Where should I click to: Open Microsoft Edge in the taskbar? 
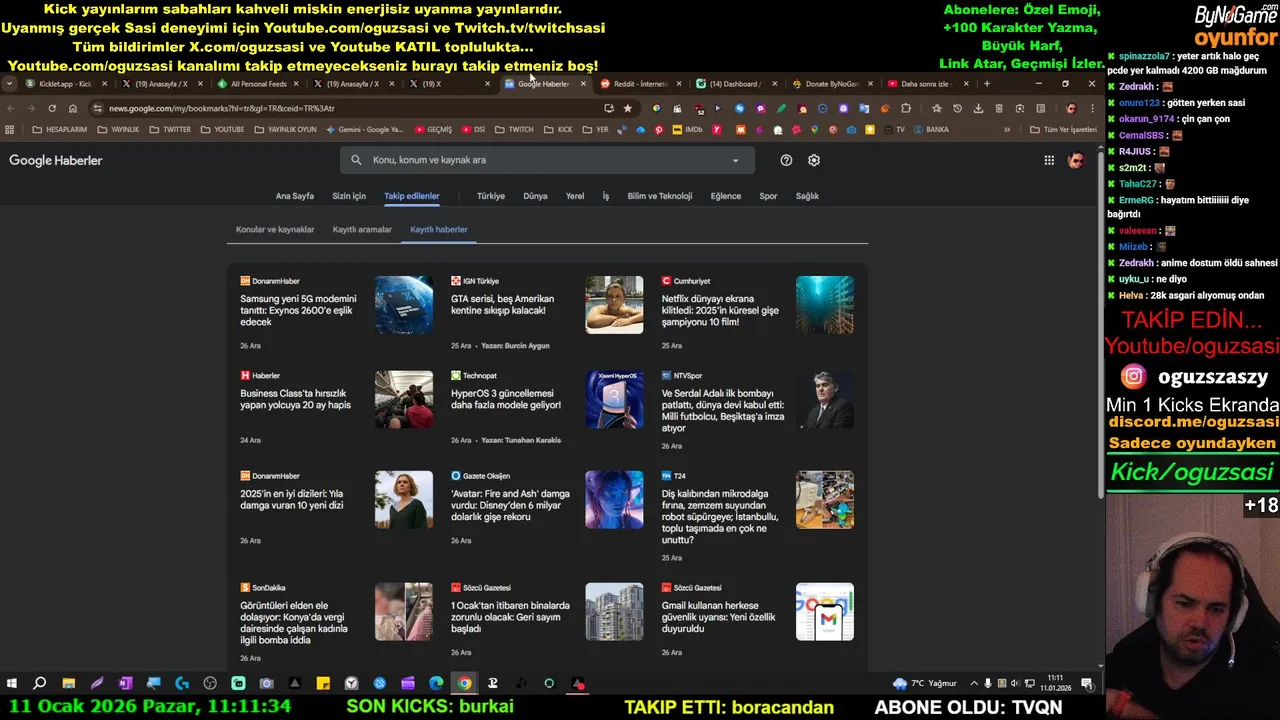(436, 683)
